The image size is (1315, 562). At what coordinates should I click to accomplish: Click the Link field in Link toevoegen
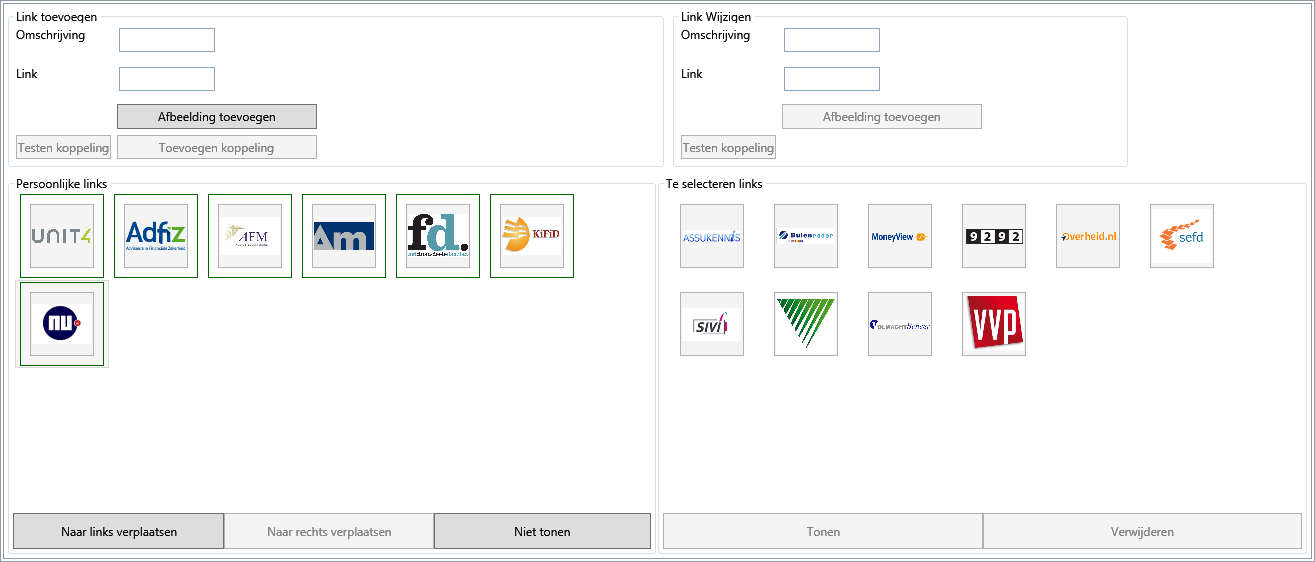pyautogui.click(x=167, y=79)
